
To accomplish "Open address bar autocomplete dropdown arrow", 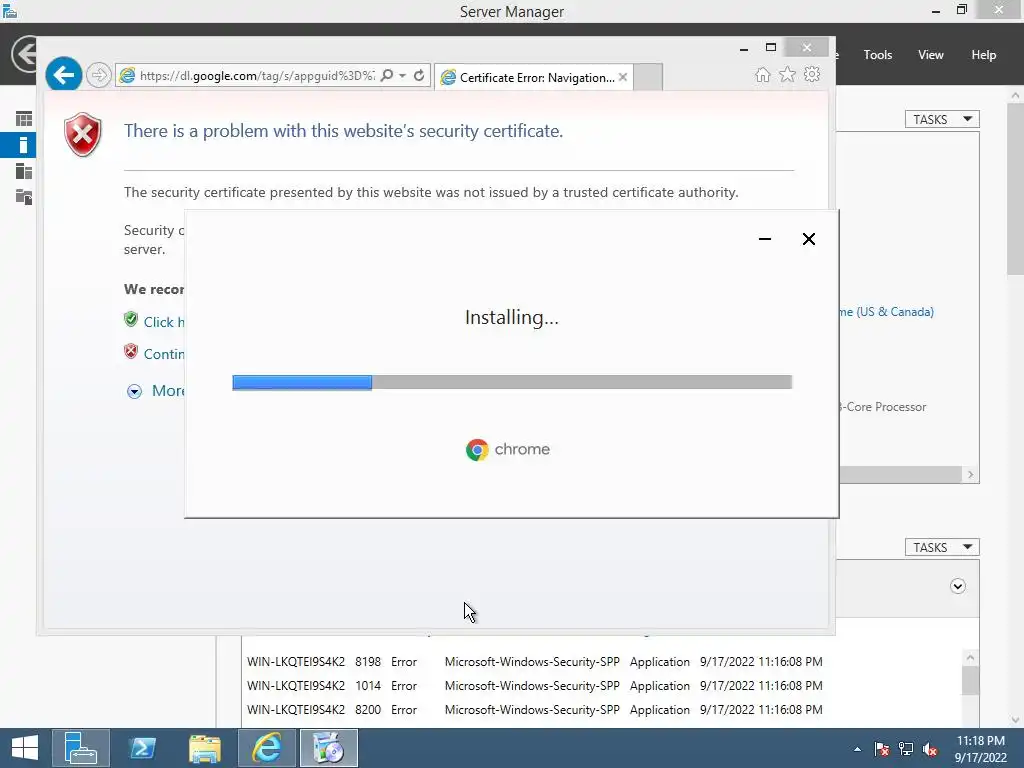I will pyautogui.click(x=403, y=76).
